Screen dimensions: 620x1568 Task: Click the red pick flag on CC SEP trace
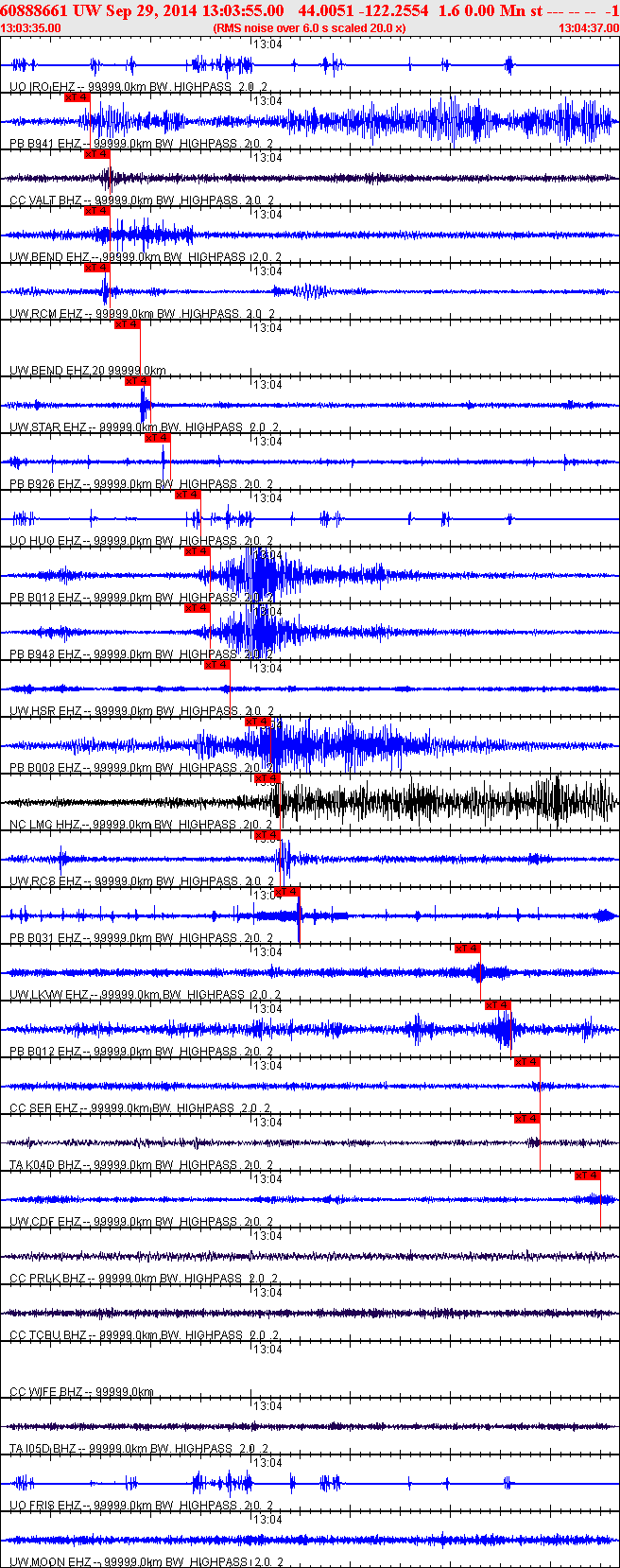(x=527, y=1062)
